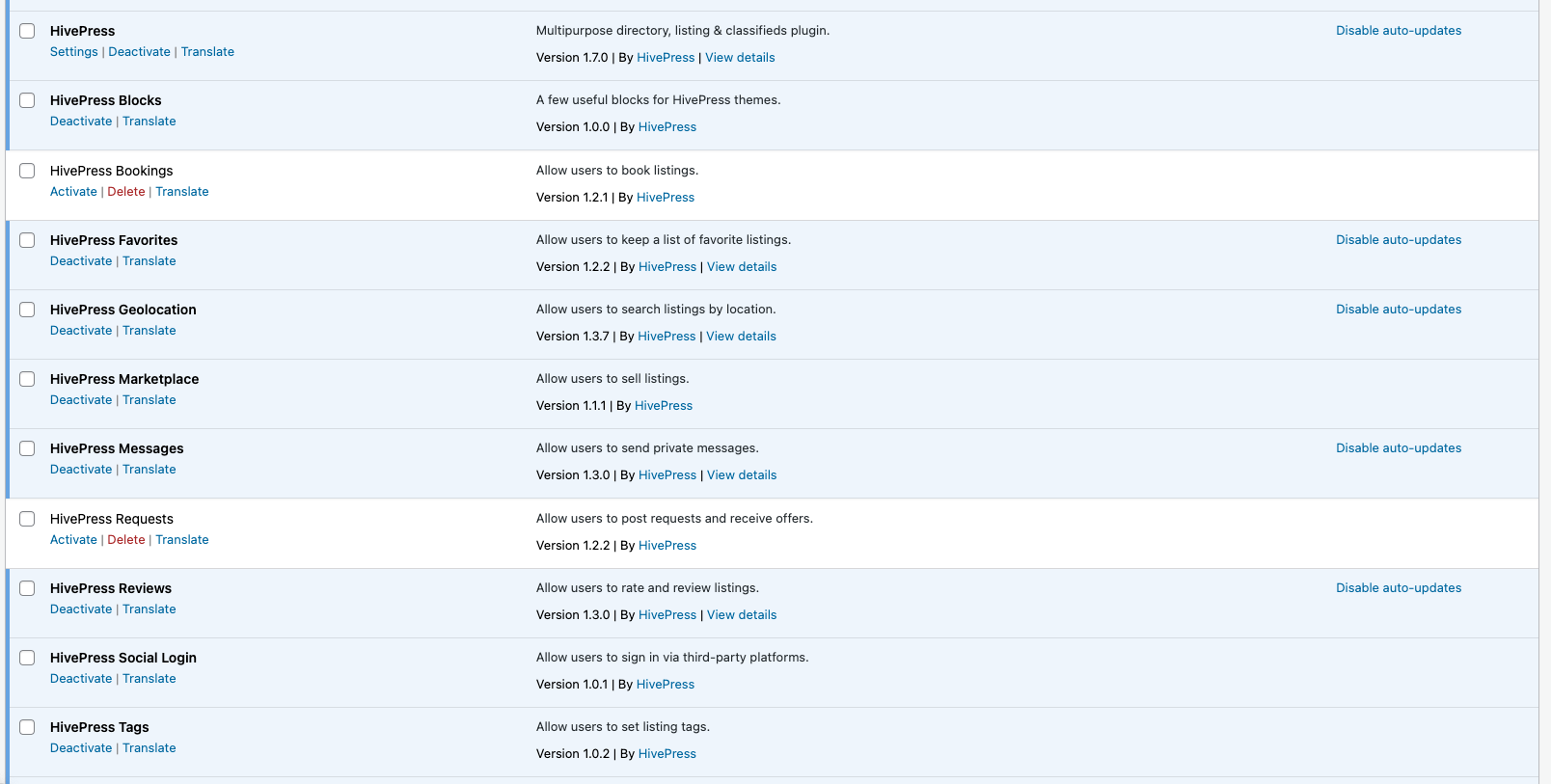Image resolution: width=1551 pixels, height=784 pixels.
Task: View details of HivePress Geolocation
Action: (x=741, y=337)
